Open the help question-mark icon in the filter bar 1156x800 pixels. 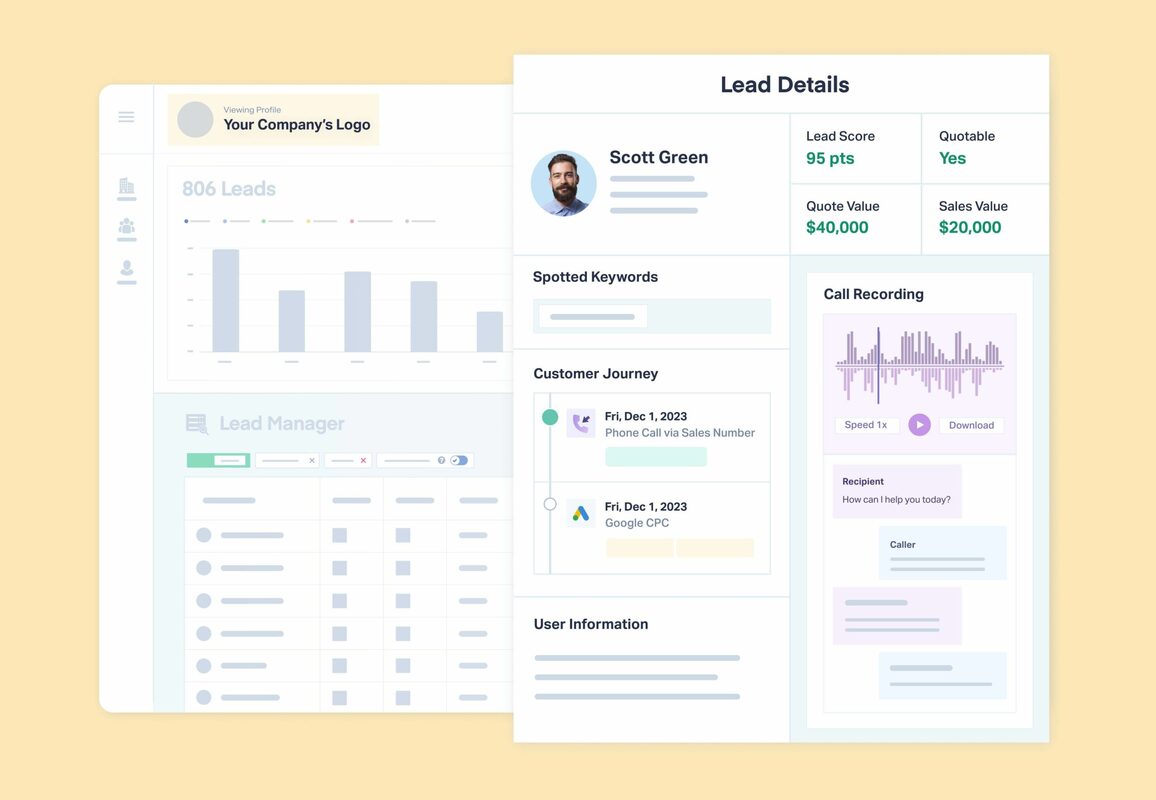[441, 460]
